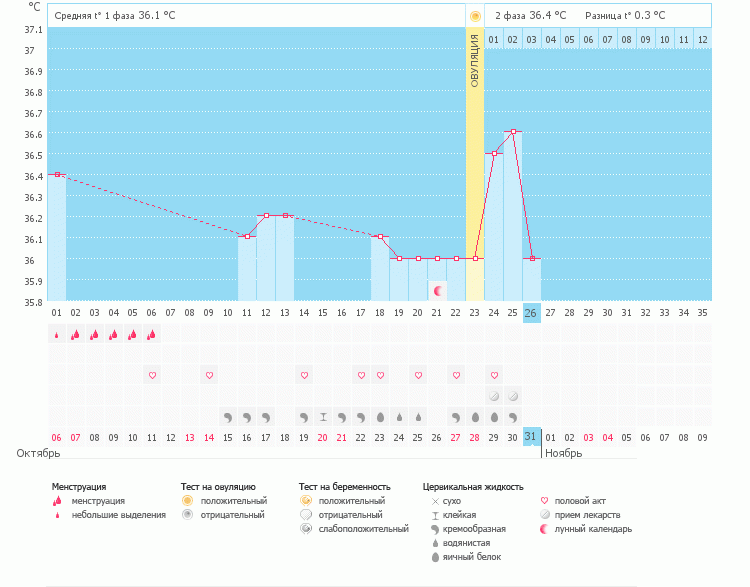Click the 'лунный календарь' legend moon icon
750x587 pixels.
click(545, 529)
